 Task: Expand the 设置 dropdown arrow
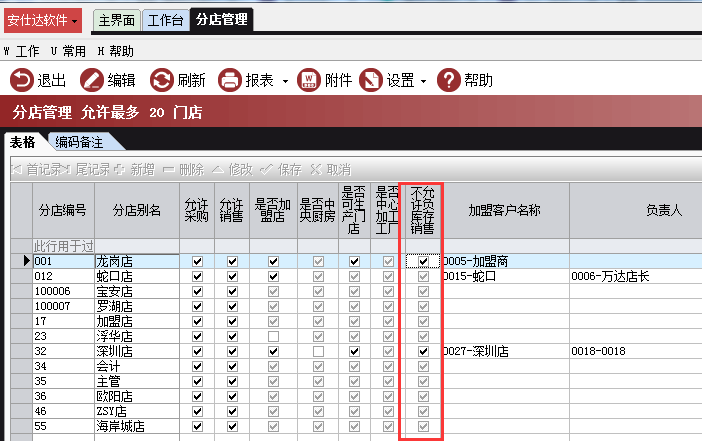(x=423, y=81)
